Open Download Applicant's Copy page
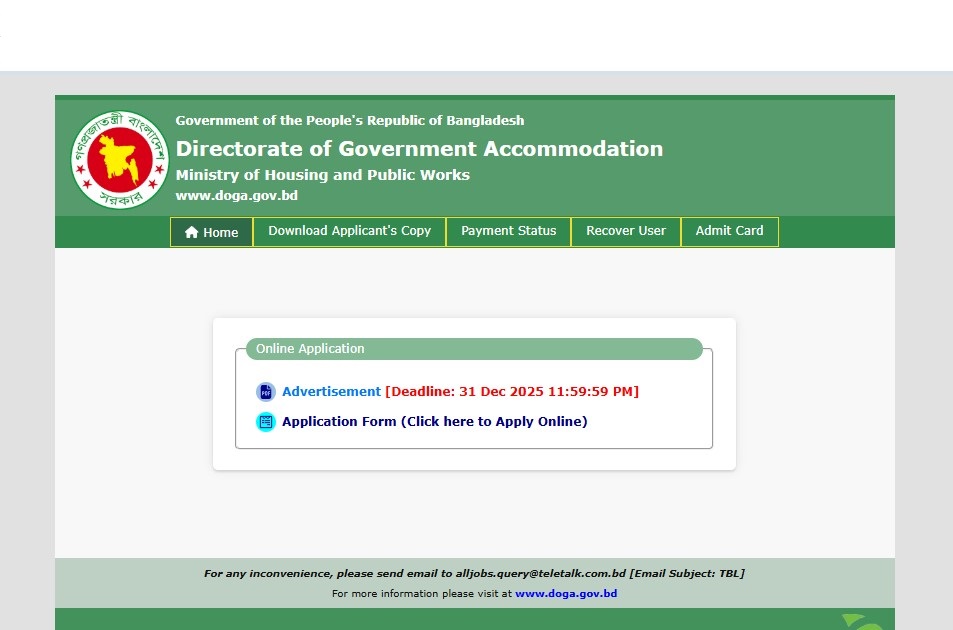This screenshot has width=953, height=630. pos(349,231)
